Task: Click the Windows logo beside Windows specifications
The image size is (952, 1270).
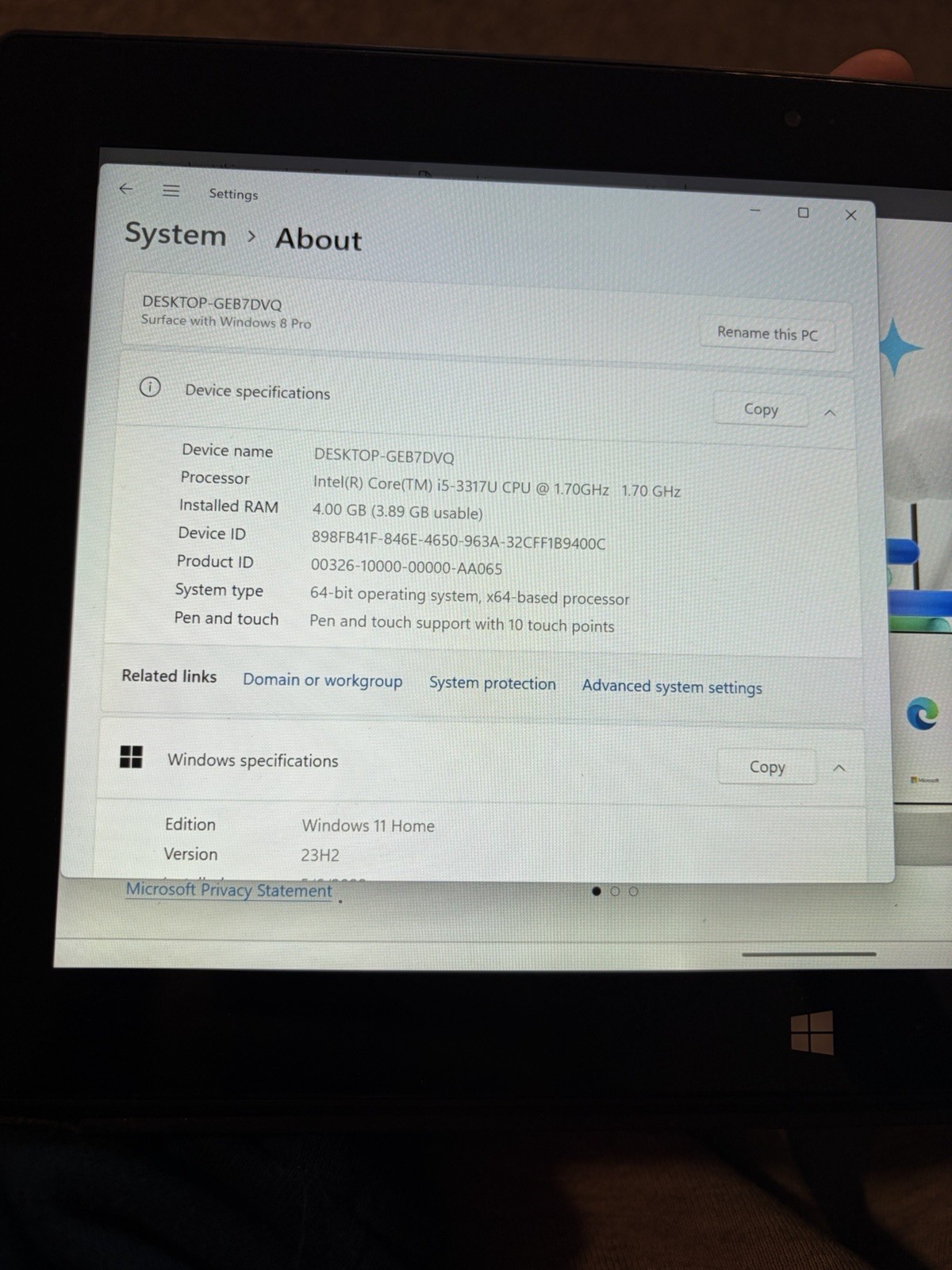Action: coord(131,757)
